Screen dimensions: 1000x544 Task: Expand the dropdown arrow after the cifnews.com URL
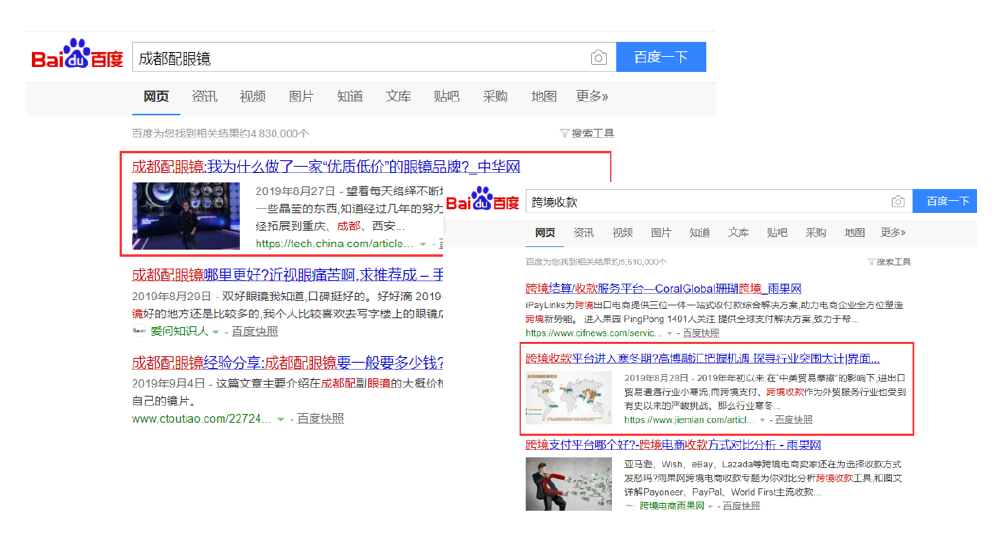(x=669, y=334)
